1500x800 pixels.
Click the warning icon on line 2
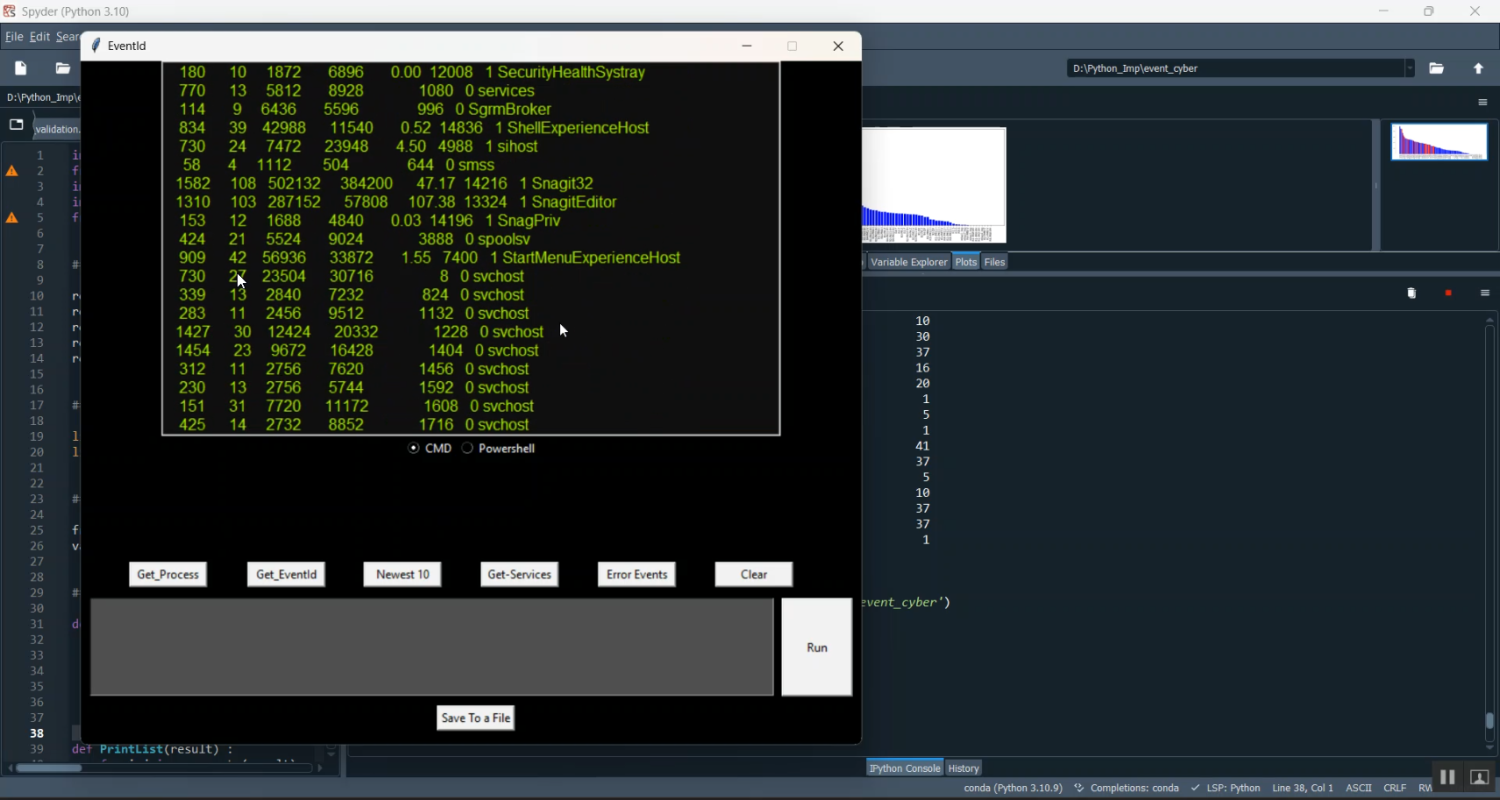[x=12, y=171]
